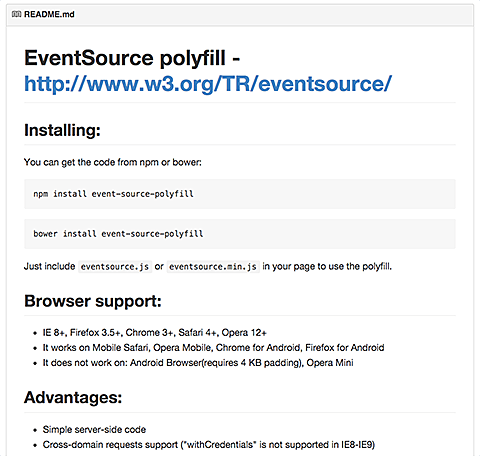Click the Installing heading
The width and height of the screenshot is (480, 456).
[x=62, y=130]
